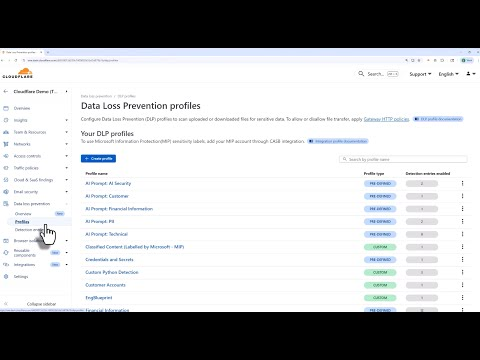This screenshot has height=360, width=480.
Task: Click the browser address bar
Action: pyautogui.click(x=213, y=60)
